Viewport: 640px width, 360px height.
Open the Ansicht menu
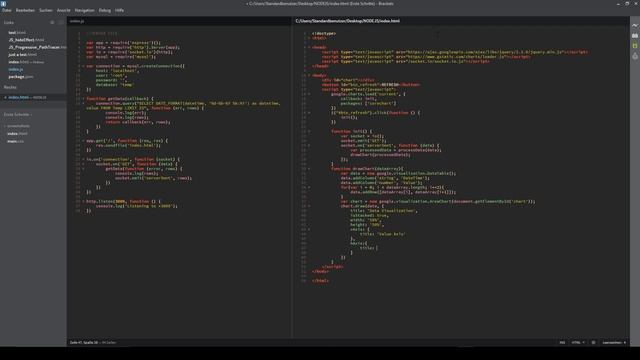point(63,10)
